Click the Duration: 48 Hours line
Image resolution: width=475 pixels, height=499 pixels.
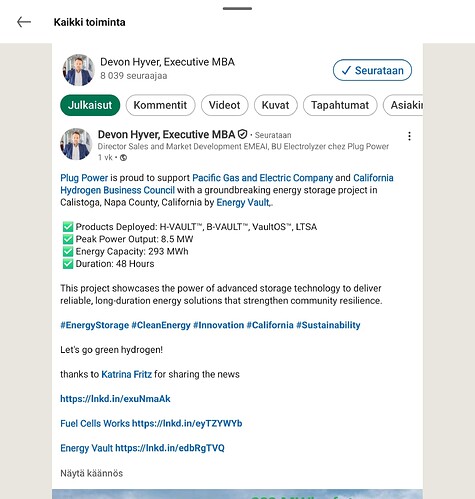[109, 264]
